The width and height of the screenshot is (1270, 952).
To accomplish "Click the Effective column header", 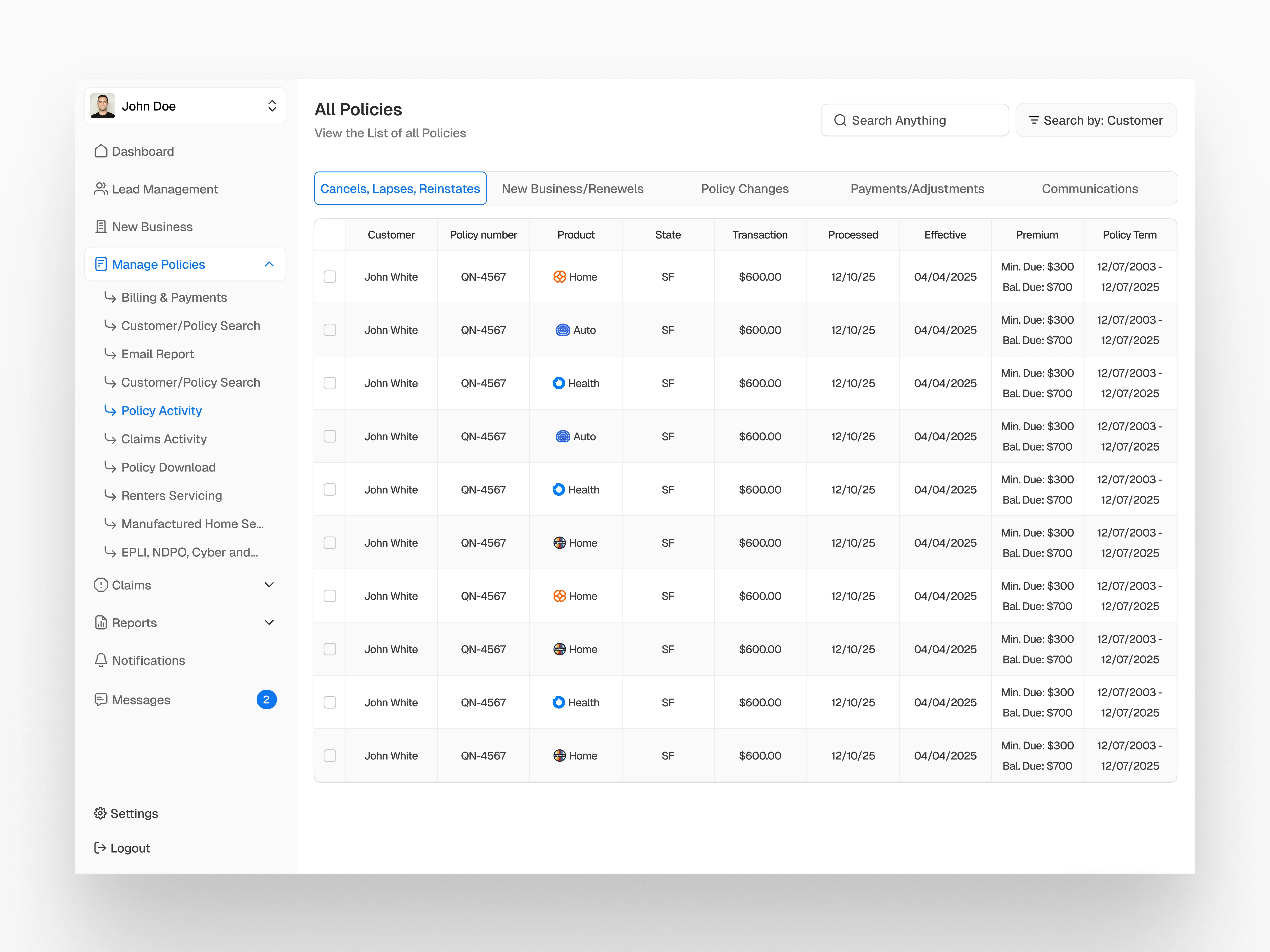I will pyautogui.click(x=945, y=235).
